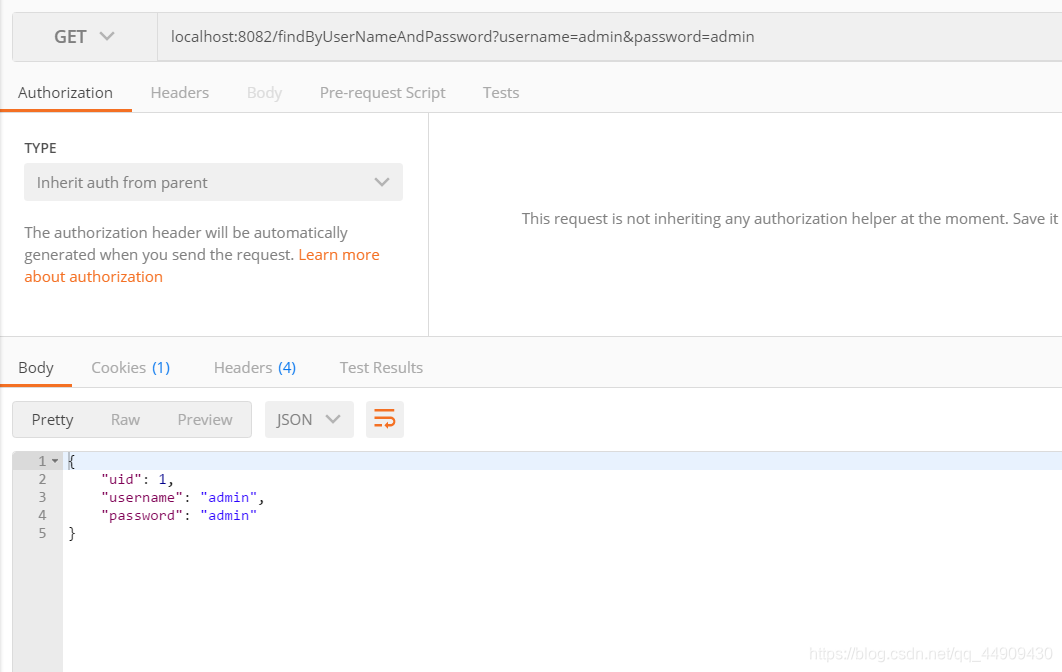Click the "username" key in response
This screenshot has width=1062, height=672.
click(142, 498)
